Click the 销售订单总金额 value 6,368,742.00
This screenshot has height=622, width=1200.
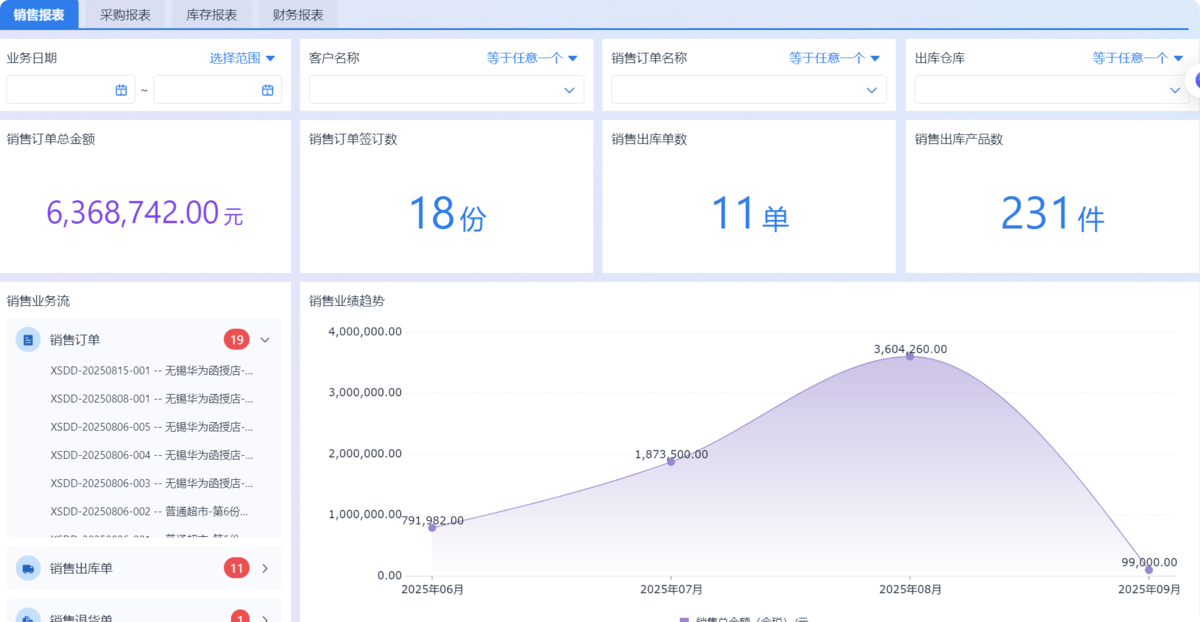pyautogui.click(x=144, y=212)
